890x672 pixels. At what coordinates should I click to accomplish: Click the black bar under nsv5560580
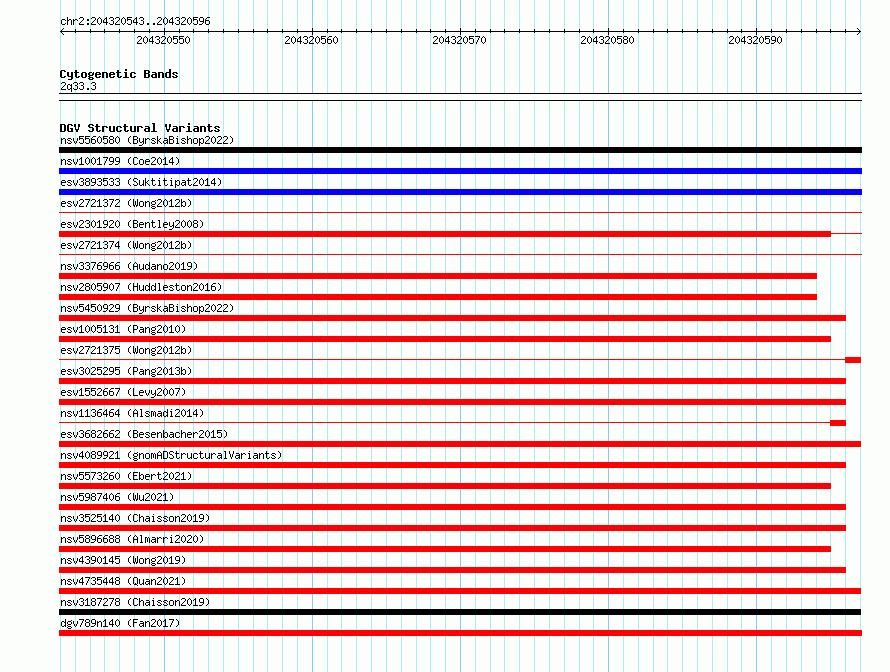(x=460, y=150)
